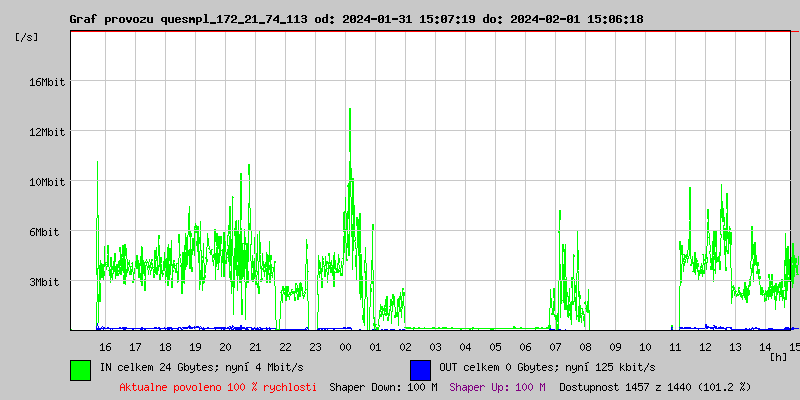Click the 10Mbit y-axis label

click(x=48, y=182)
